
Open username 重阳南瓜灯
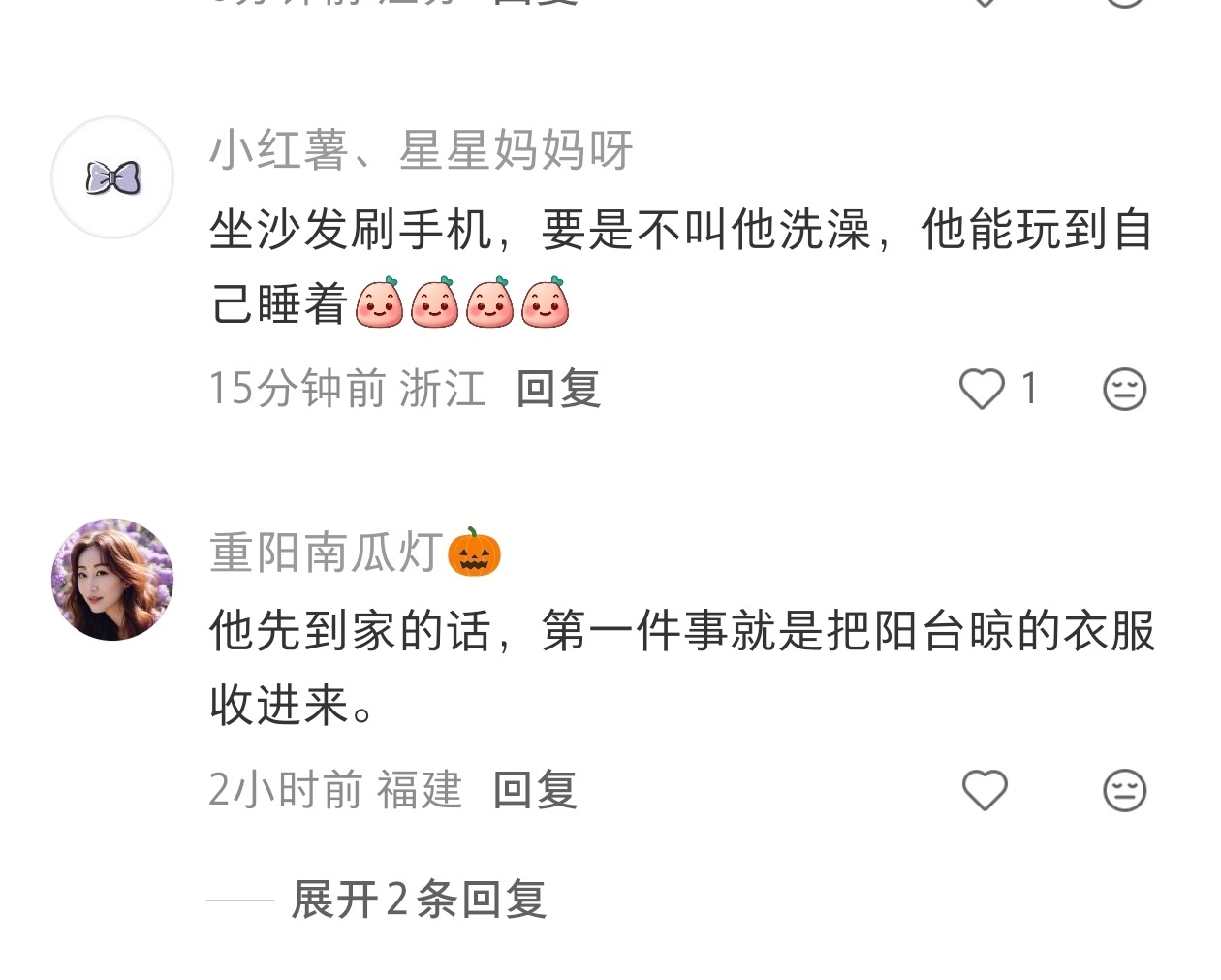click(x=327, y=553)
